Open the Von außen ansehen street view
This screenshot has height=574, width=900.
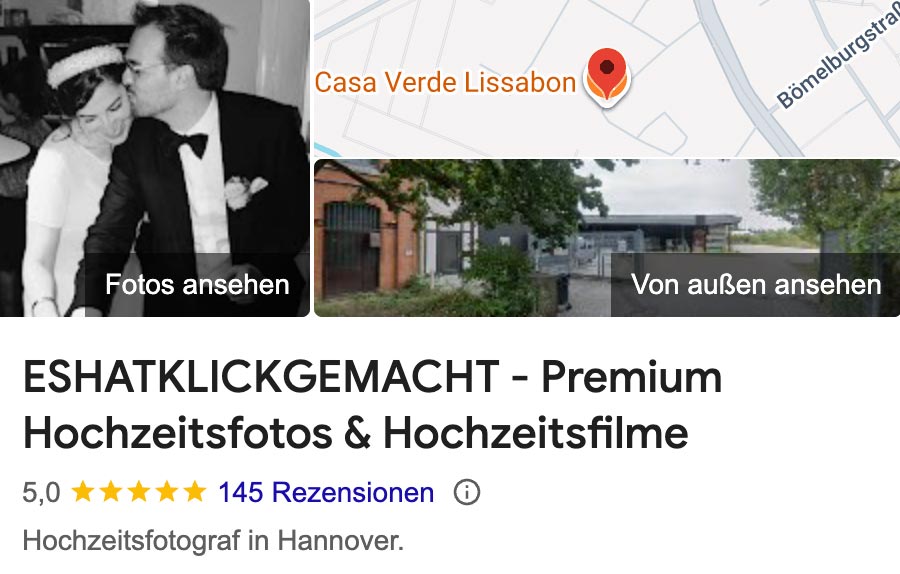point(756,285)
